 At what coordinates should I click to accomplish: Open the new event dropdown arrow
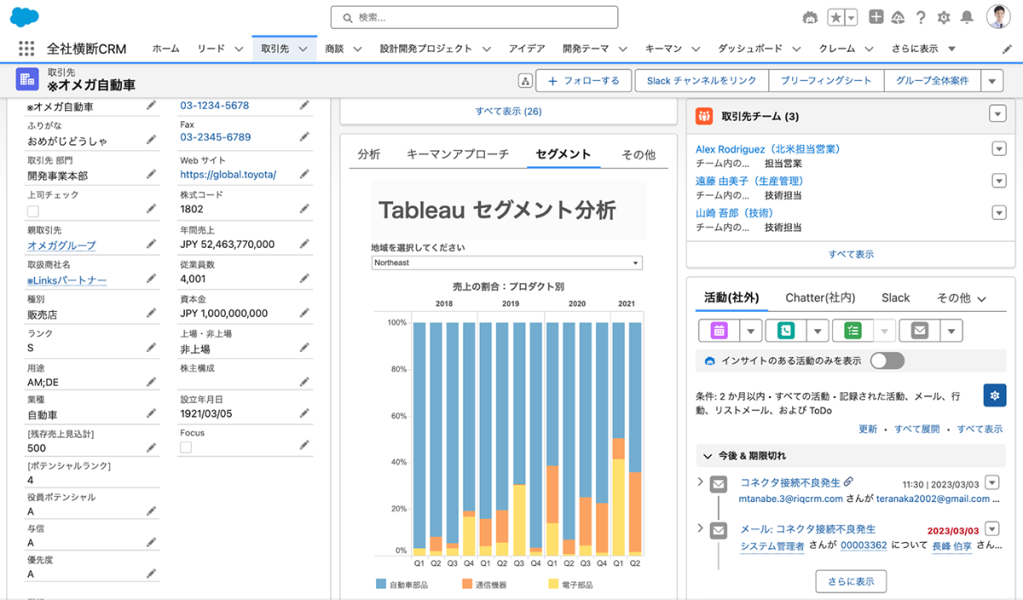point(751,331)
